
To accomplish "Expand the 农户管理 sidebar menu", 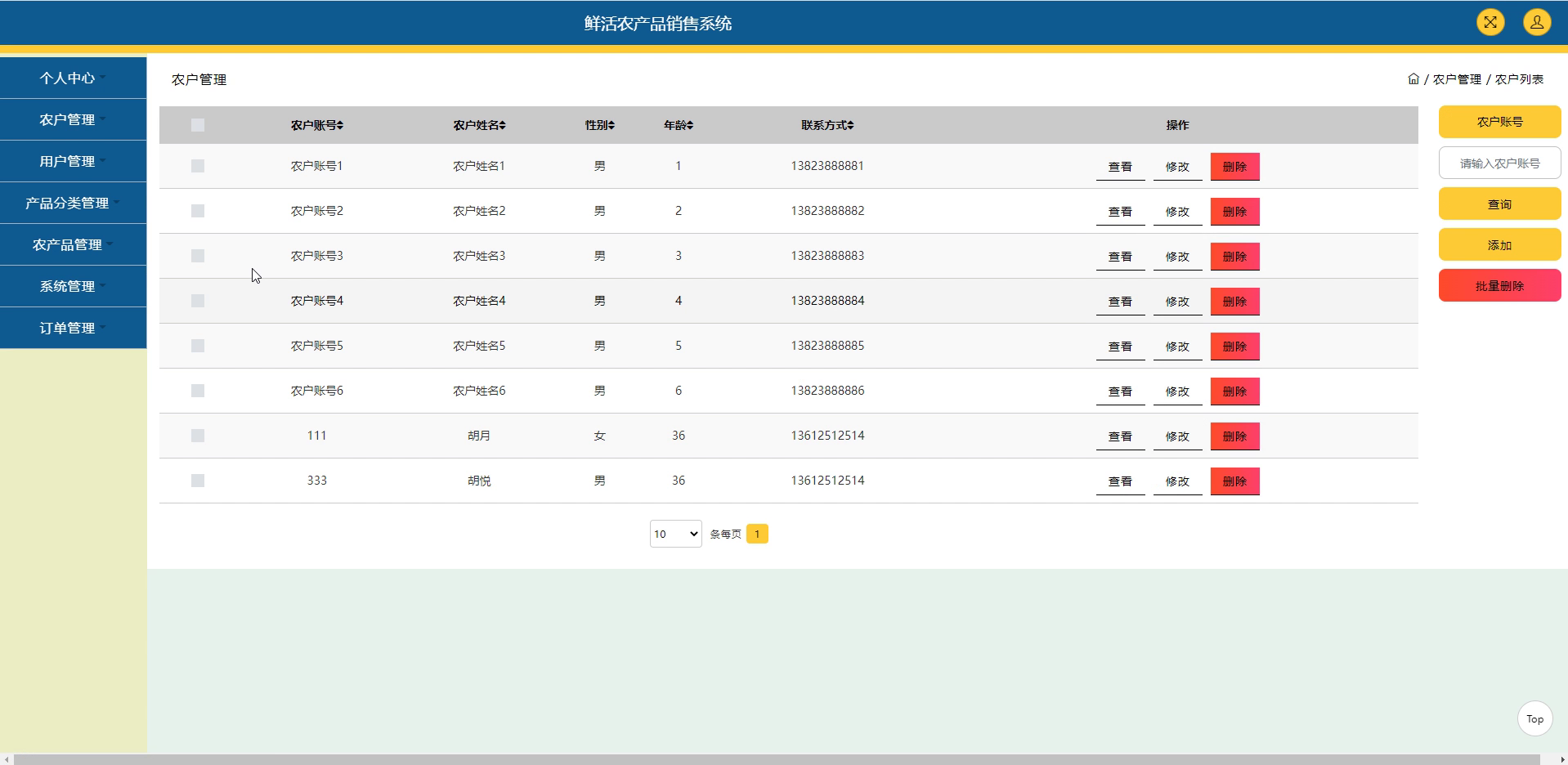I will click(74, 119).
